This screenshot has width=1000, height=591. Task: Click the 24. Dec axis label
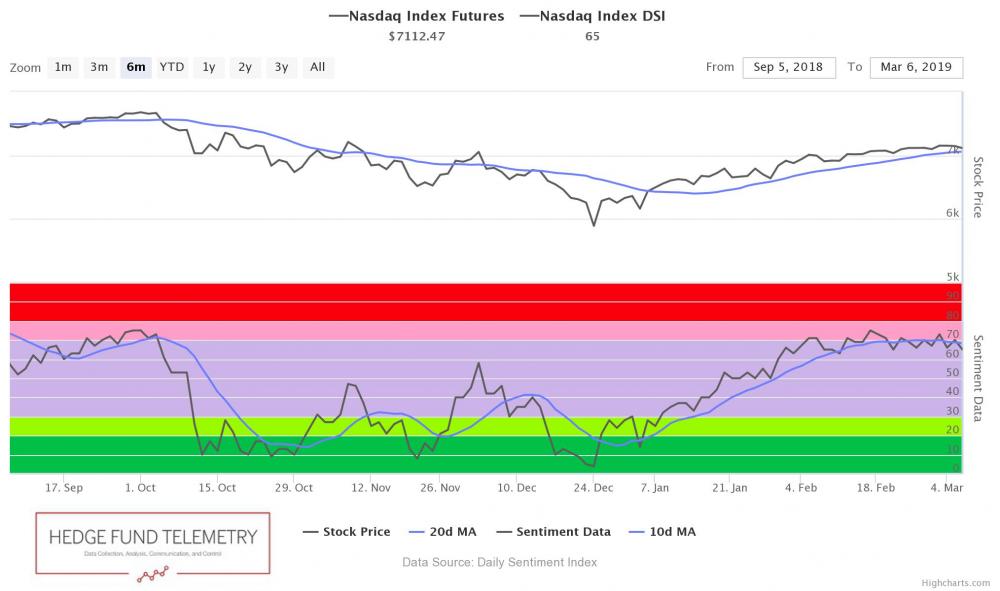point(593,488)
